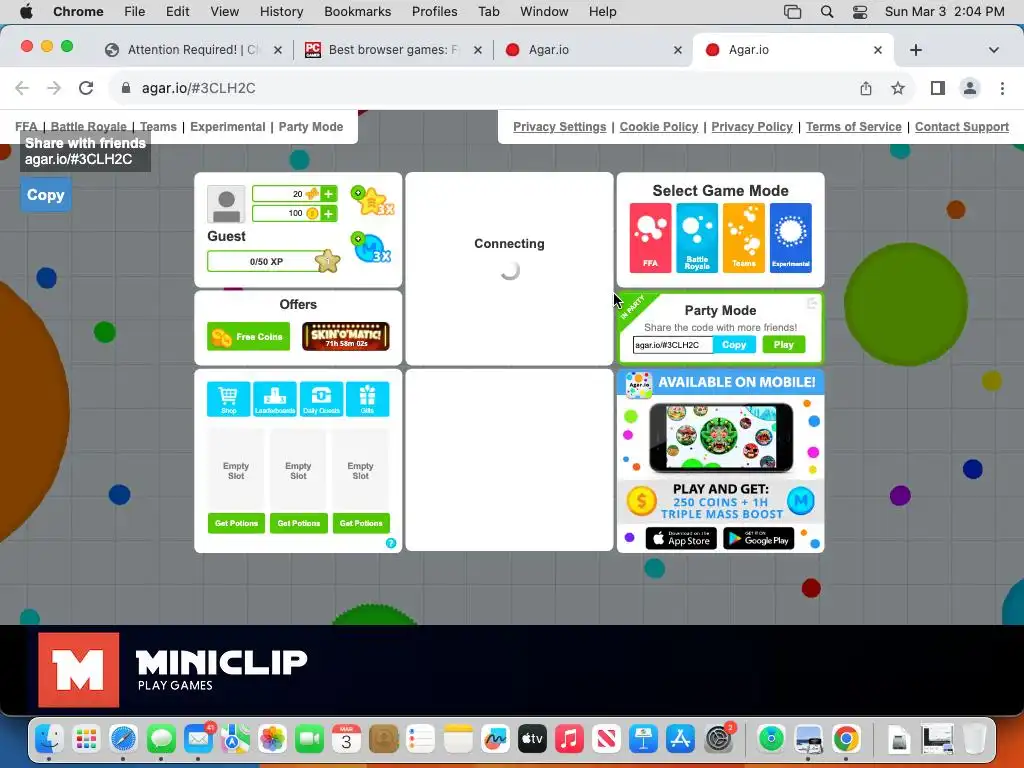Open the Terms of Service link
The image size is (1024, 768).
click(x=854, y=127)
